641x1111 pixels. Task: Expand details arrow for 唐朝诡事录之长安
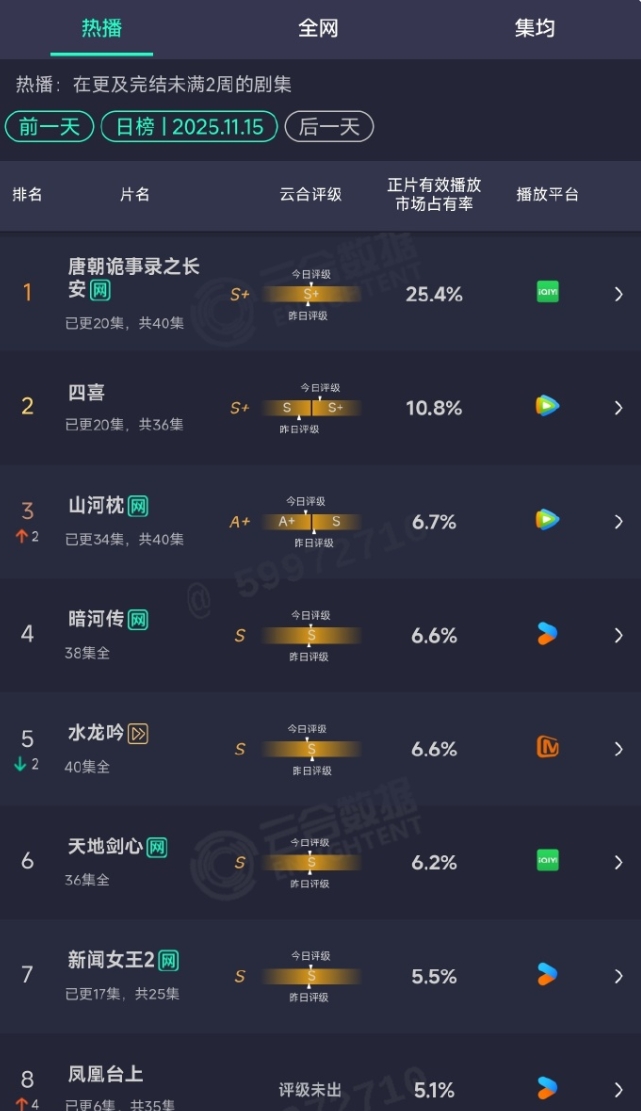(x=618, y=294)
